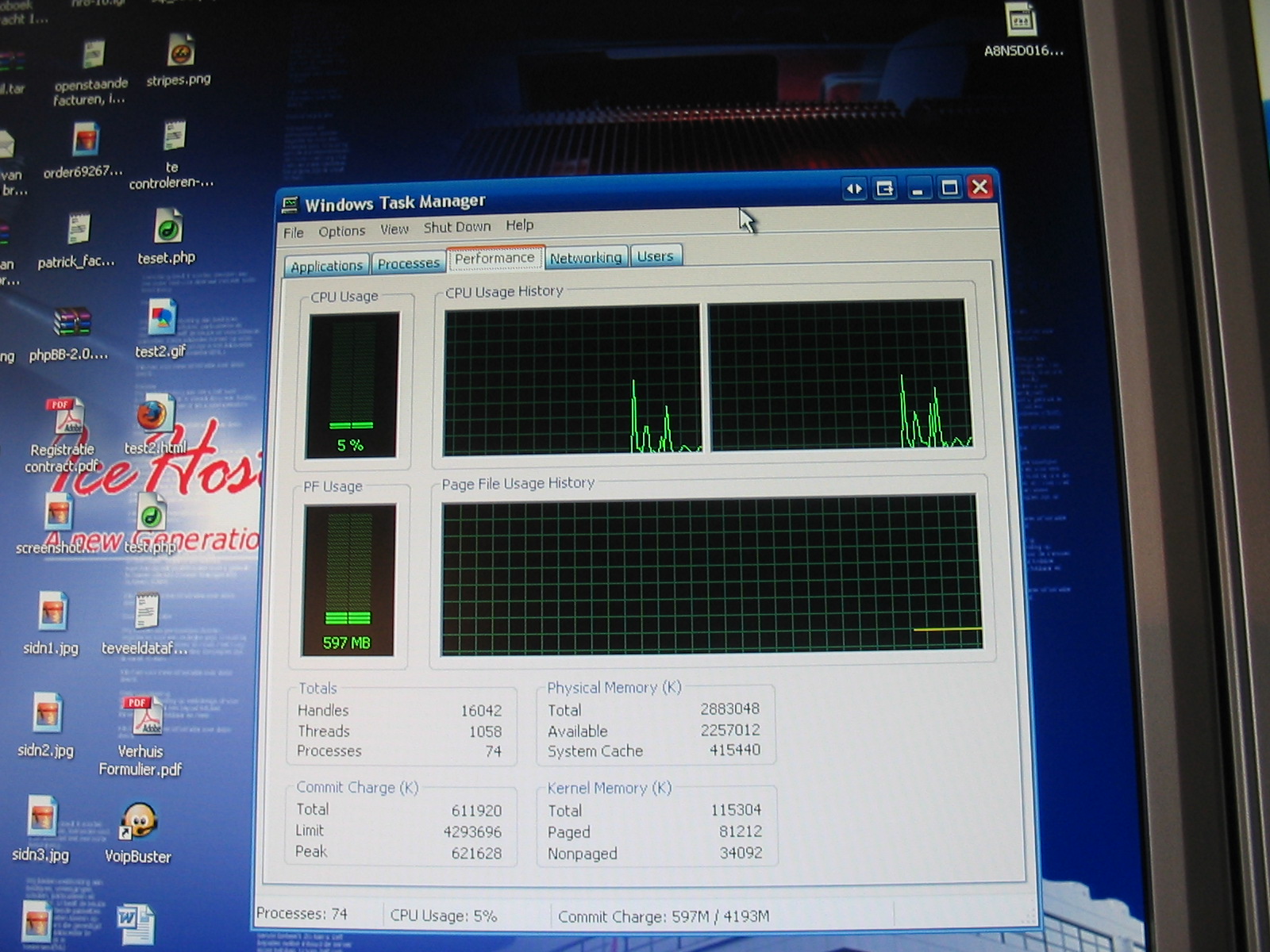This screenshot has width=1270, height=952.
Task: Switch to the Networking tab
Action: coord(586,258)
